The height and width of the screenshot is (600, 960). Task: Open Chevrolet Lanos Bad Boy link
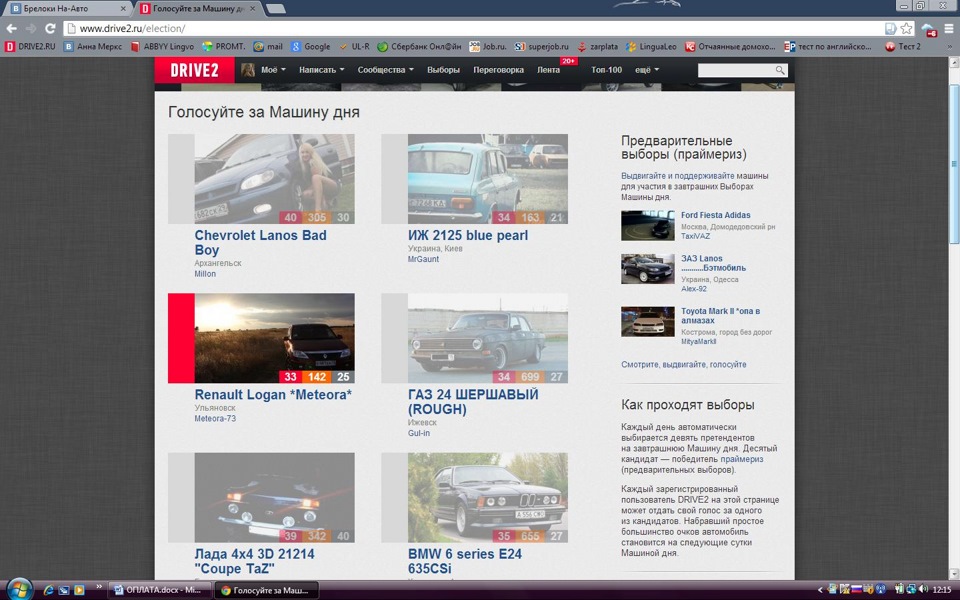point(260,242)
